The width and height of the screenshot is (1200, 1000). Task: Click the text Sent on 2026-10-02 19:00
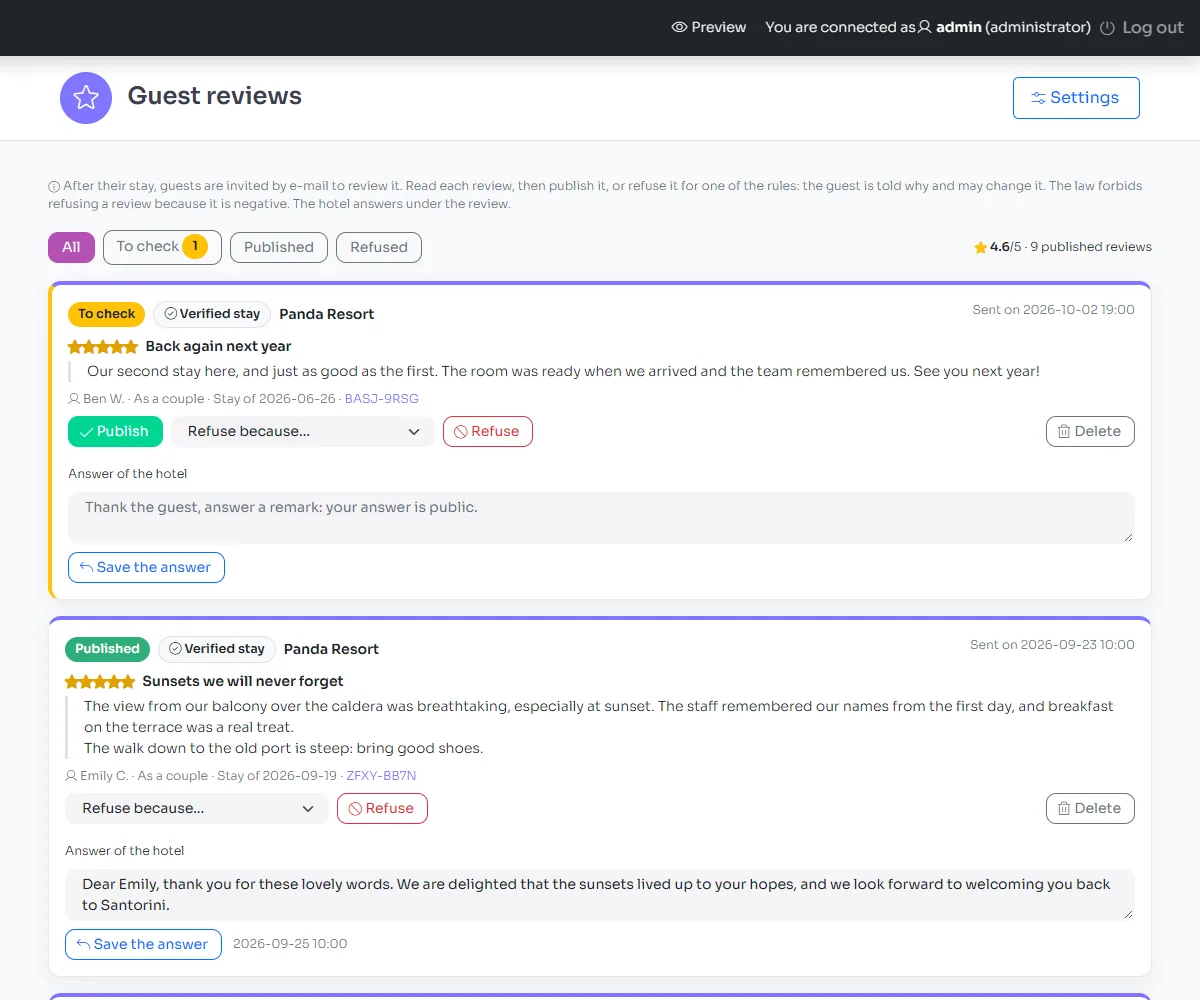(1054, 310)
